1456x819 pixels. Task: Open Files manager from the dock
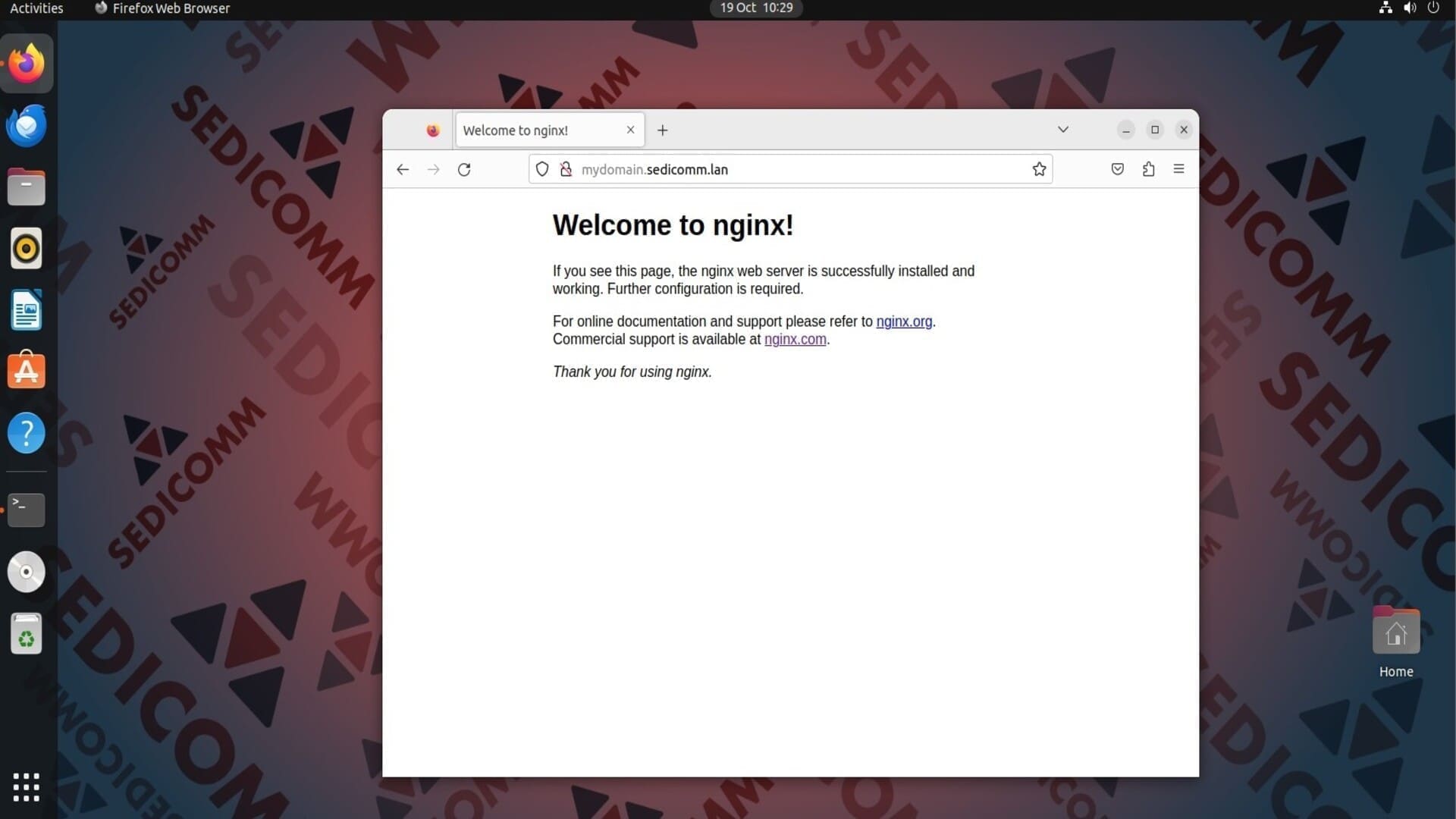click(x=27, y=187)
